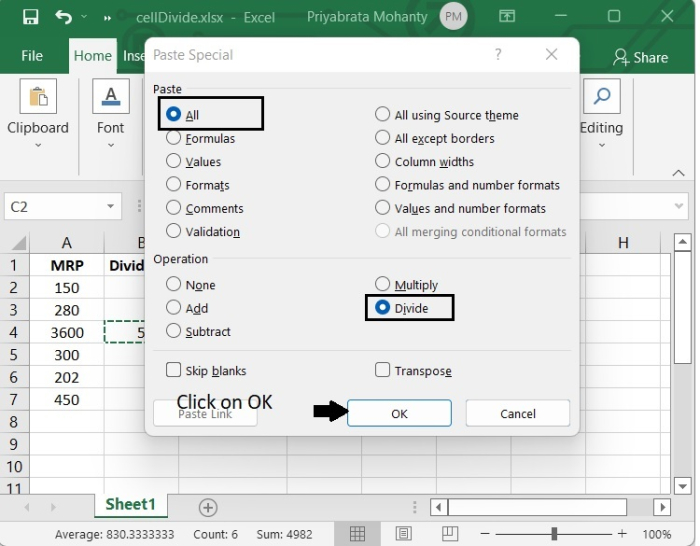This screenshot has height=546, width=700.
Task: Switch to Page Break Preview icon
Action: pyautogui.click(x=450, y=534)
